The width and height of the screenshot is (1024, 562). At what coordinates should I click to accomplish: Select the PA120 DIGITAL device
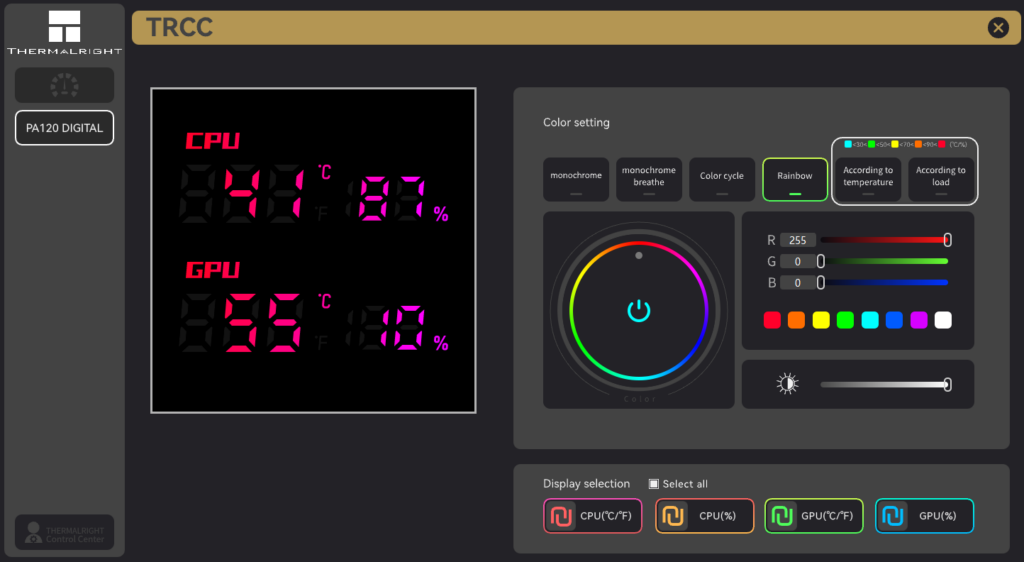coord(64,128)
